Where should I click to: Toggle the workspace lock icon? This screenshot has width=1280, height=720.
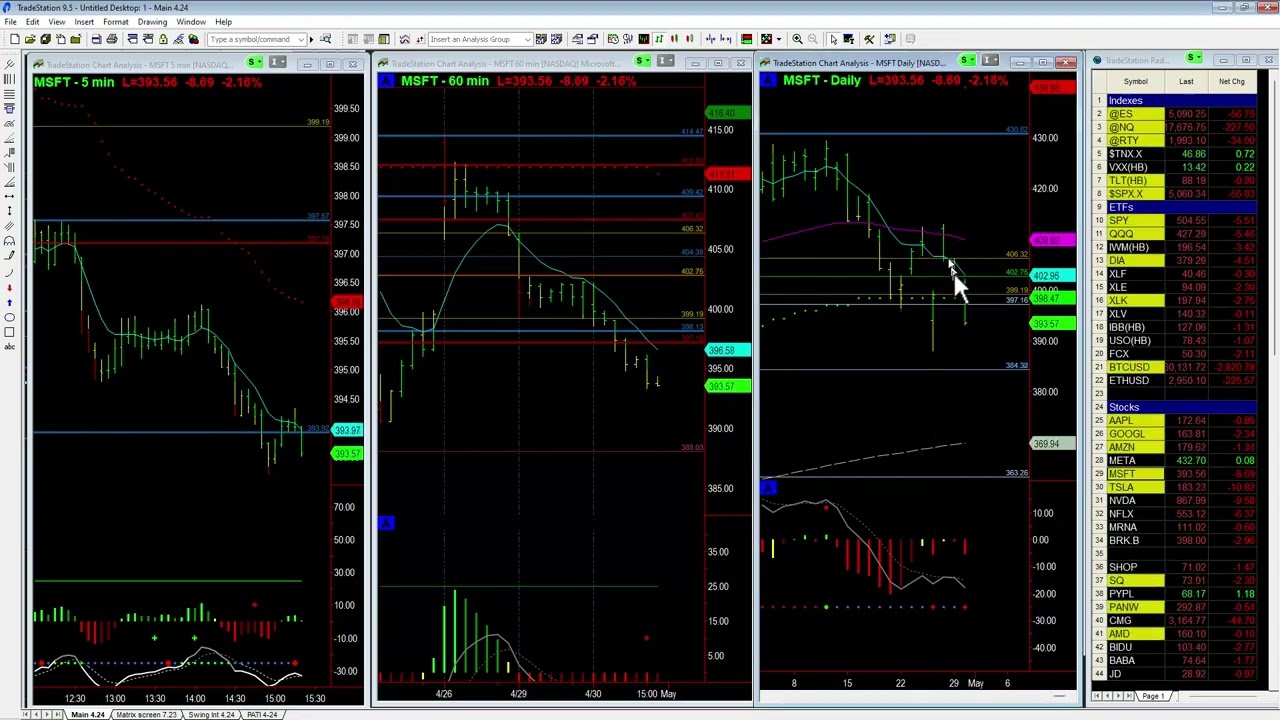coord(163,39)
